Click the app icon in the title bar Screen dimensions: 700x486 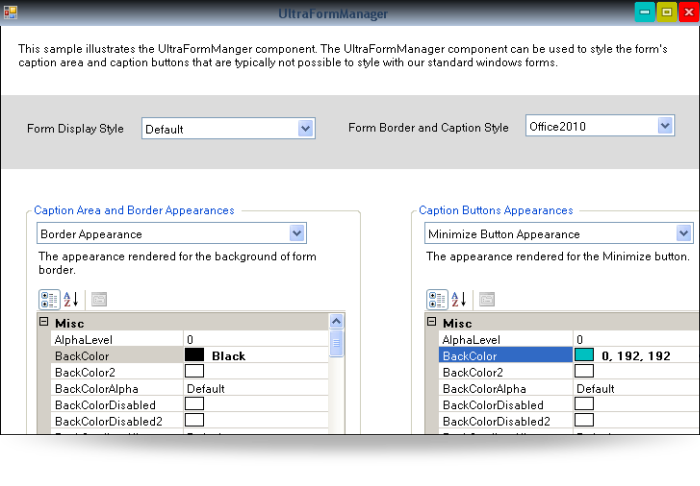11,12
